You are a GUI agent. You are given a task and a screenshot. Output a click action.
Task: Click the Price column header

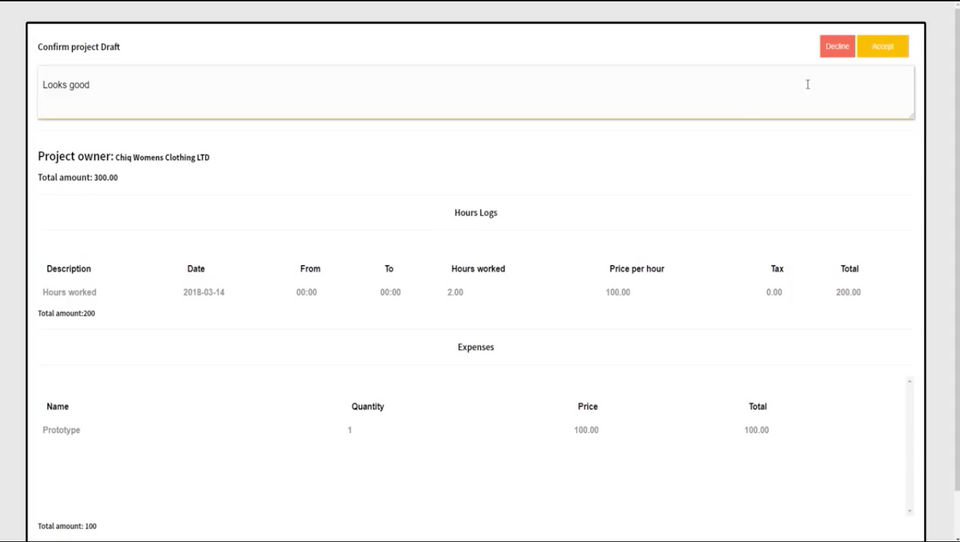click(587, 407)
